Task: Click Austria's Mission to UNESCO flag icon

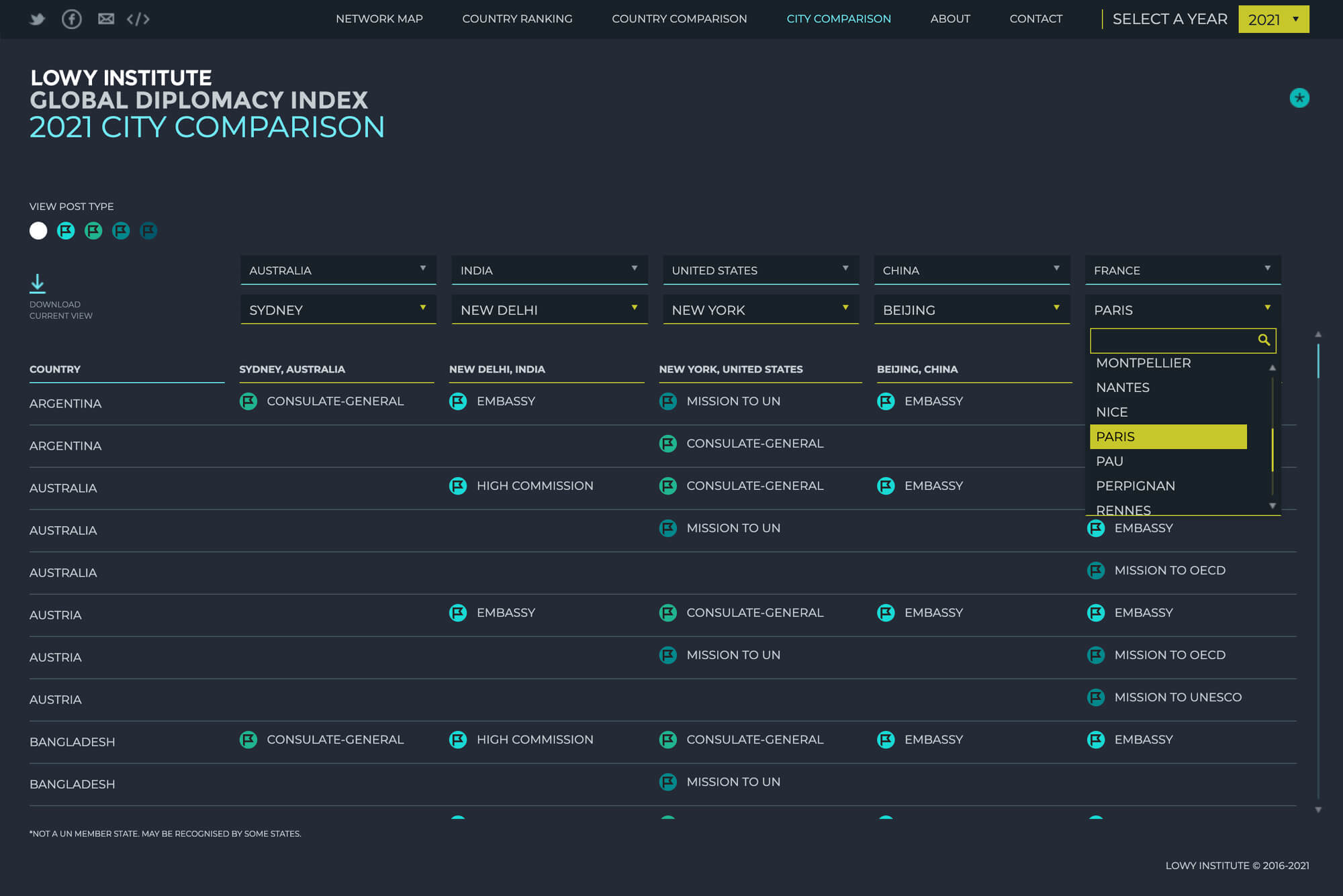Action: pyautogui.click(x=1096, y=697)
